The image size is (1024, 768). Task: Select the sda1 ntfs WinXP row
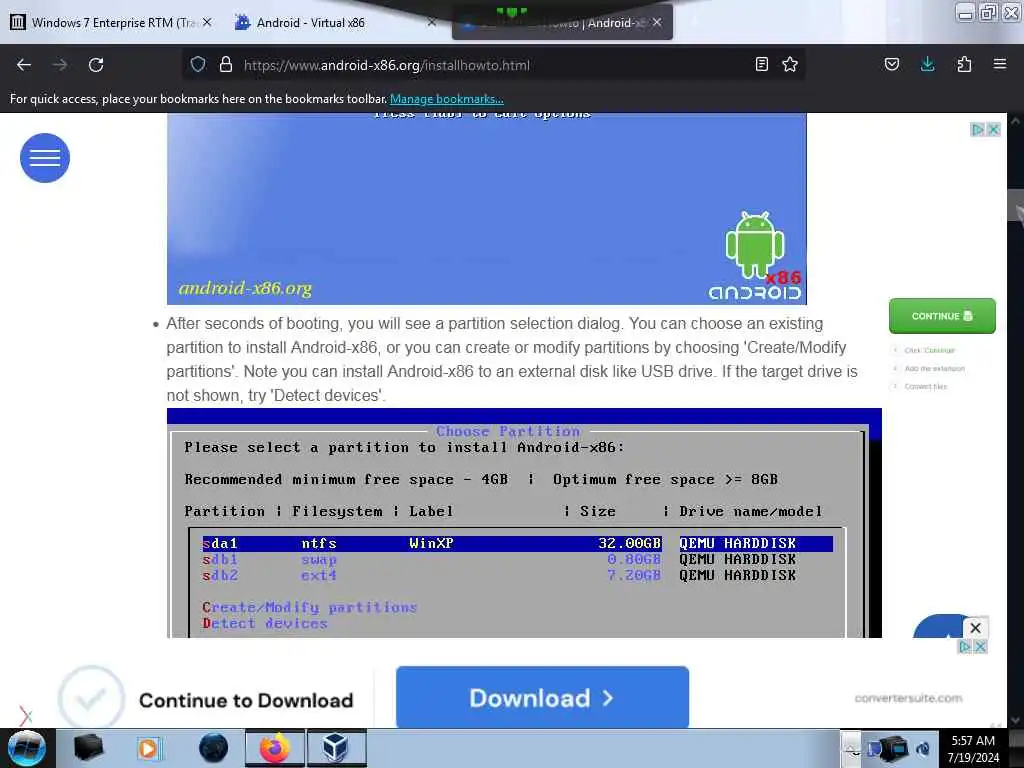coord(517,543)
